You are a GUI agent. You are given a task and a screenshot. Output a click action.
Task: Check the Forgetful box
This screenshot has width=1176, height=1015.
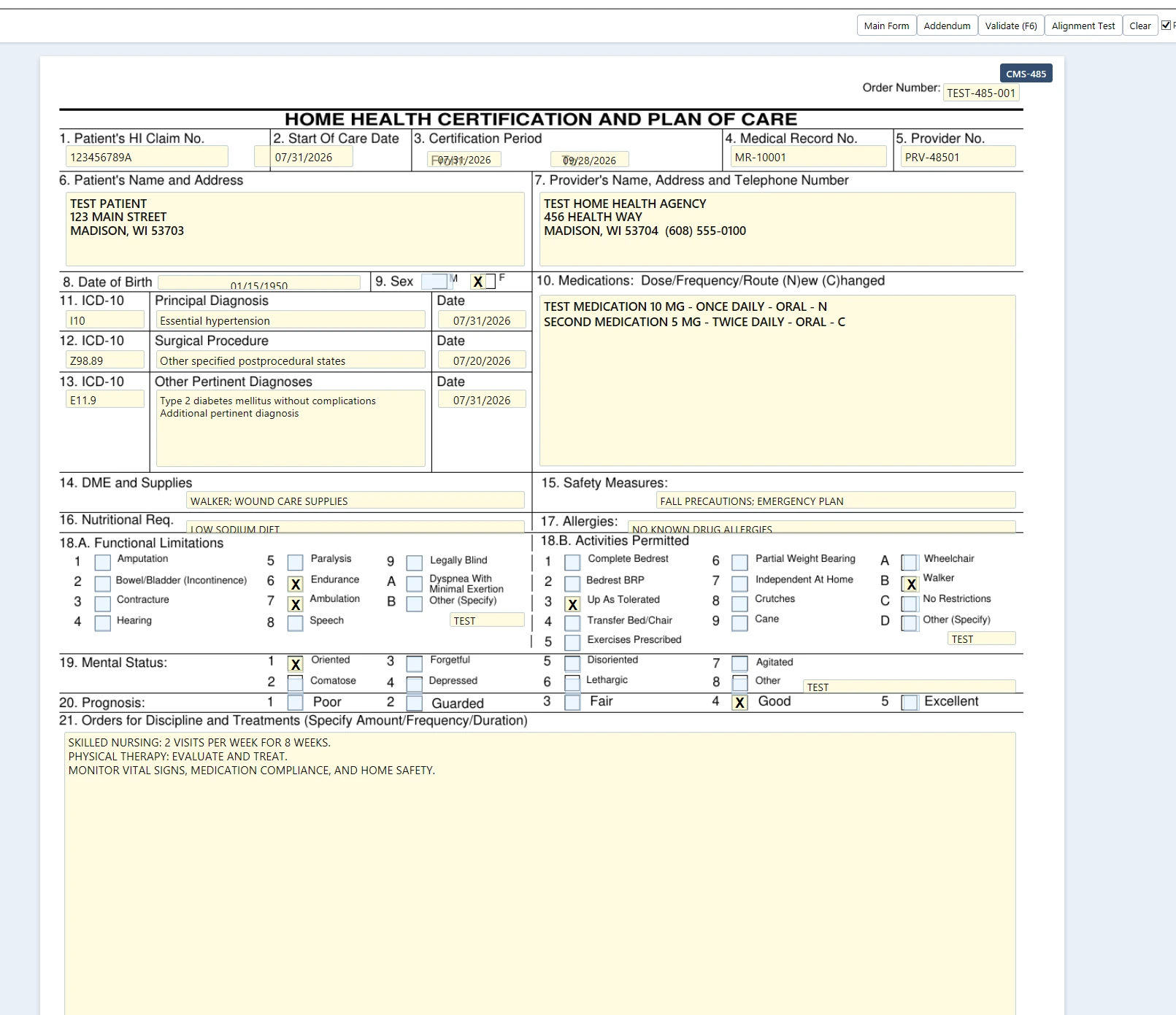[414, 664]
